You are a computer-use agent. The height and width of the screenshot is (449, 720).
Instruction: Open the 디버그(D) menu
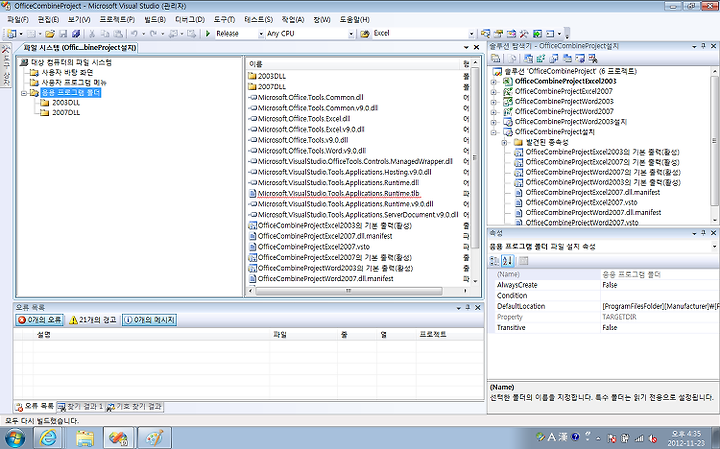point(190,19)
